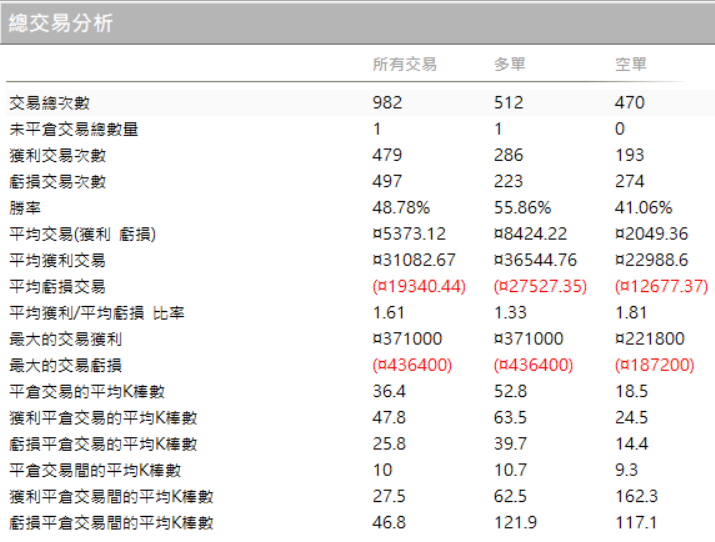Screen dimensions: 715x542
Task: Click short average bars 18.5
Action: 632,392
